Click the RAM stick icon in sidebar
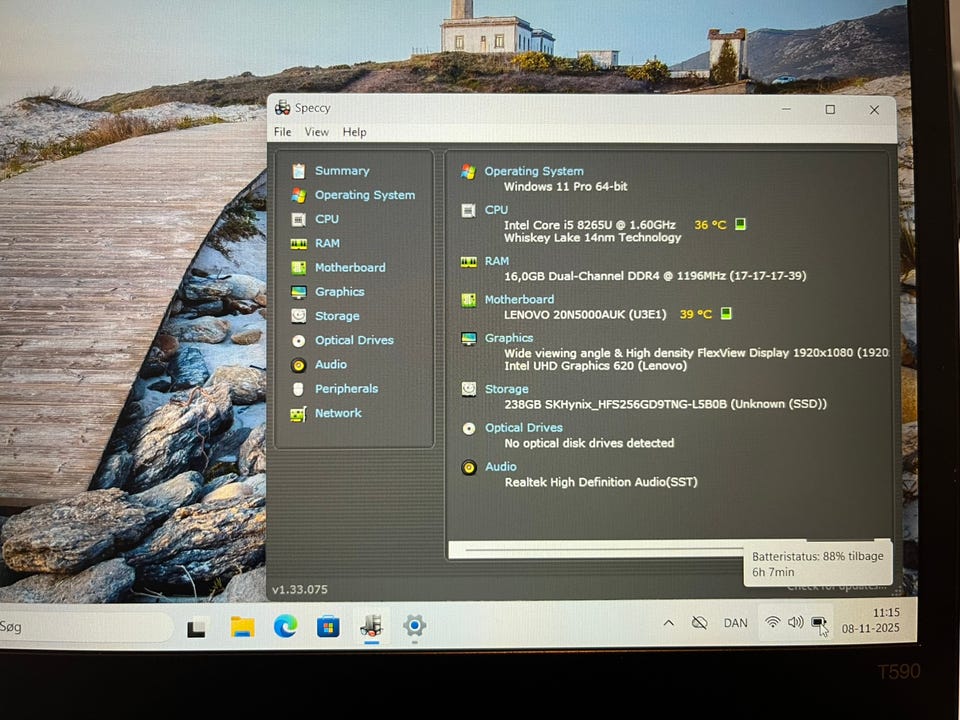The image size is (960, 720). pyautogui.click(x=298, y=244)
